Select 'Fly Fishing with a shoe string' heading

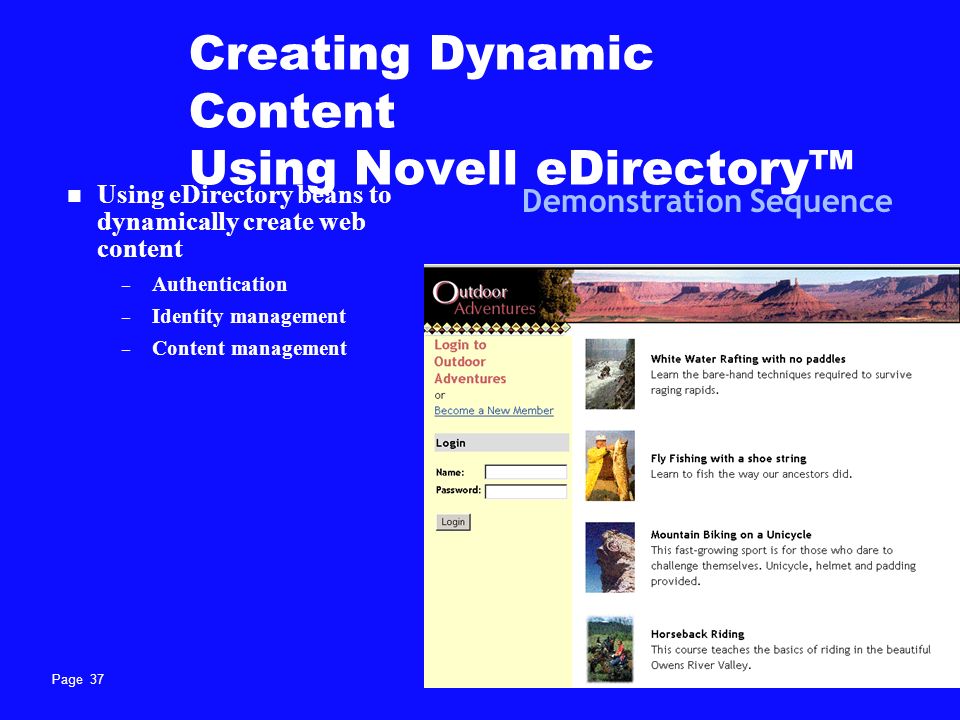click(728, 458)
